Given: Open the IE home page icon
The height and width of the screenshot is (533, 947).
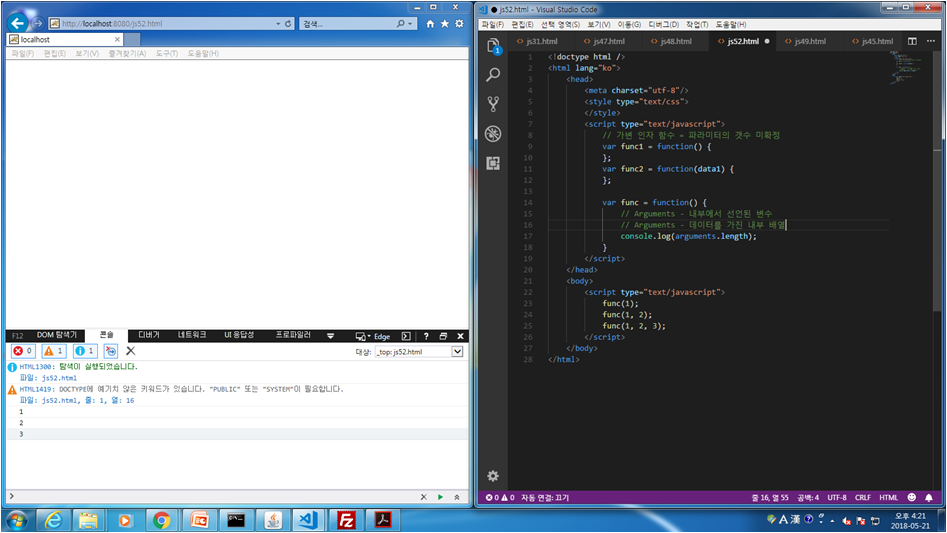Looking at the screenshot, I should 430,24.
